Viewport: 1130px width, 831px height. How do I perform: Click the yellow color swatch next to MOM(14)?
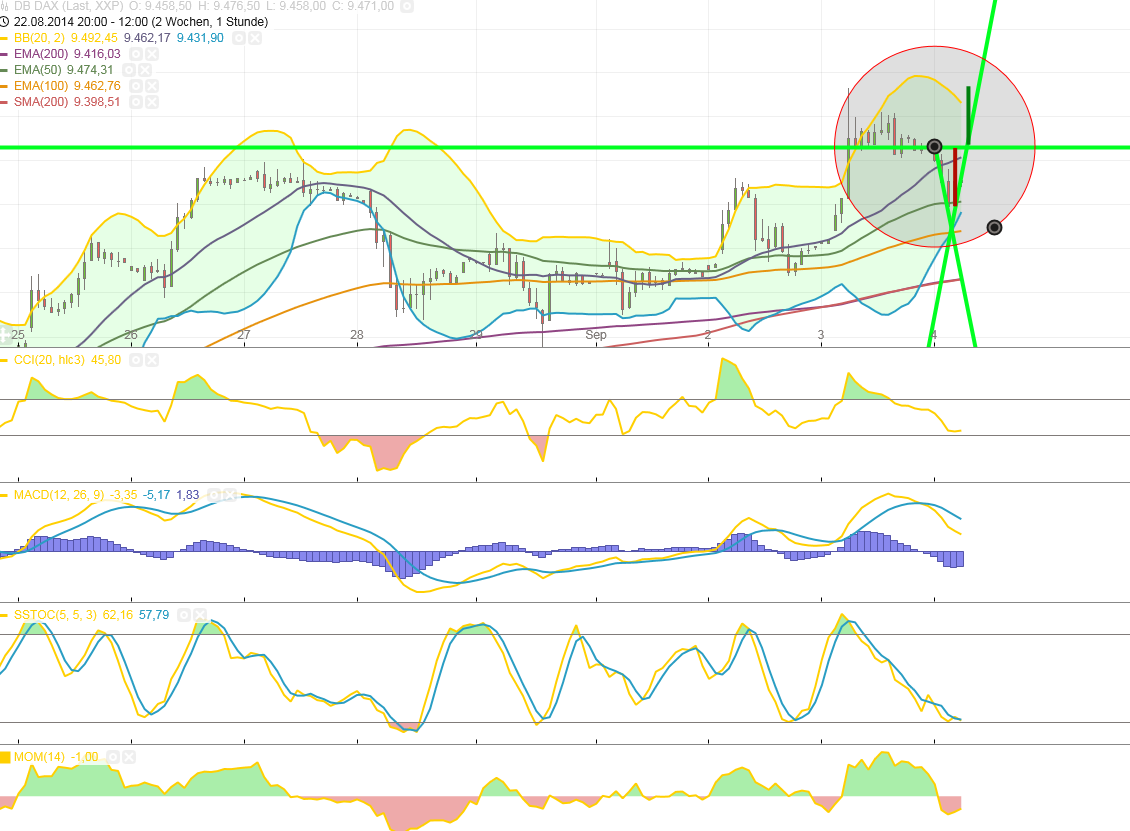(x=6, y=757)
